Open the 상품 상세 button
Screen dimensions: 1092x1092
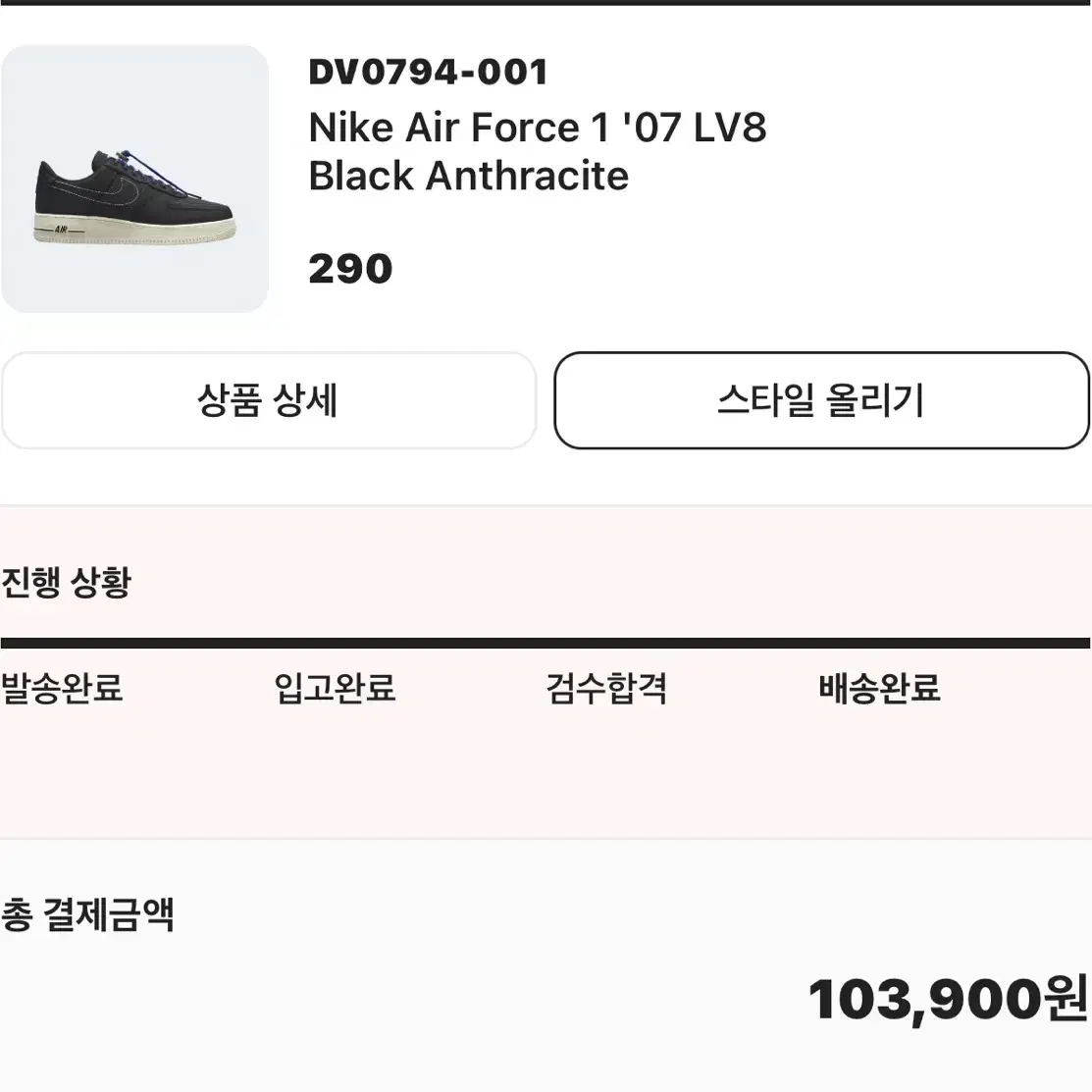(x=268, y=400)
